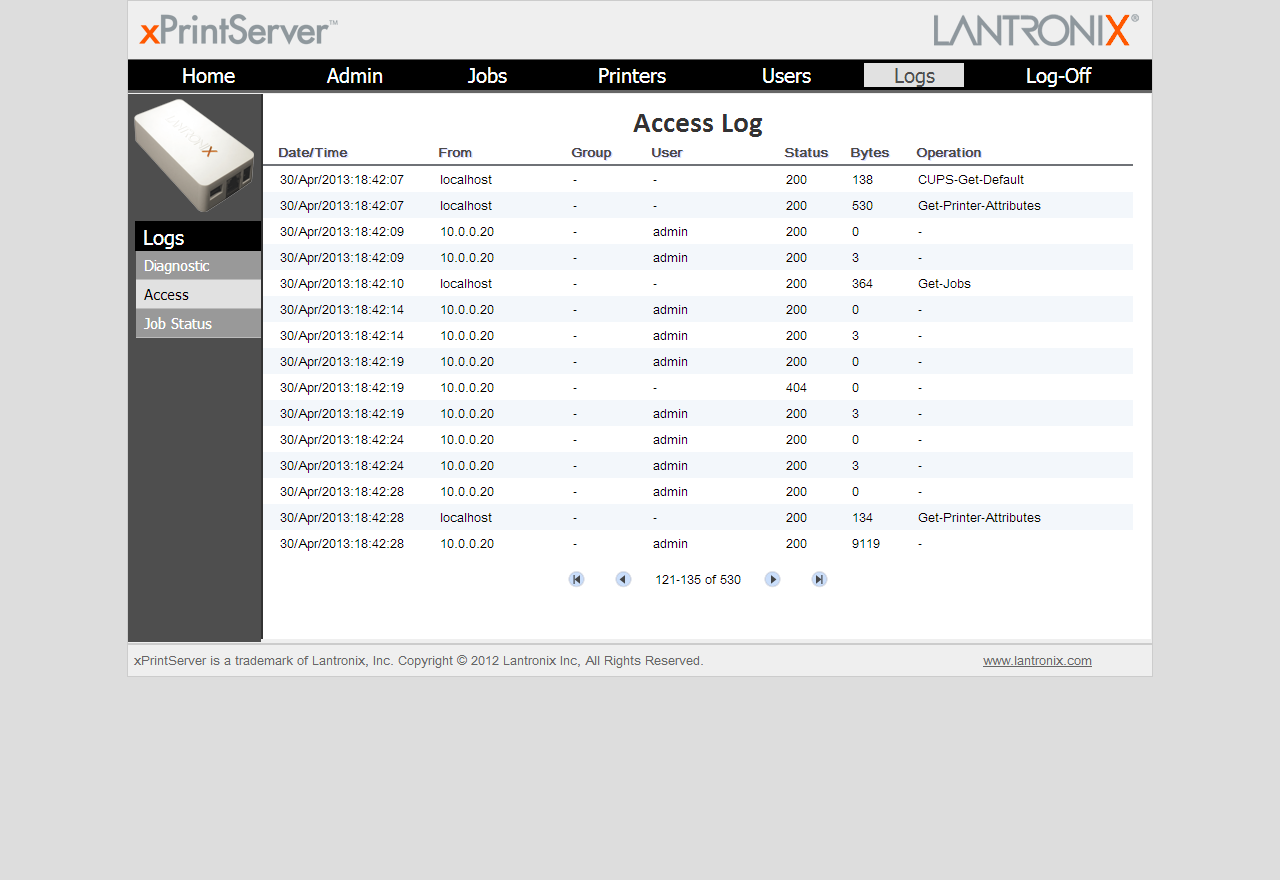
Task: Visit the www.lantronix.com link
Action: pos(1037,661)
